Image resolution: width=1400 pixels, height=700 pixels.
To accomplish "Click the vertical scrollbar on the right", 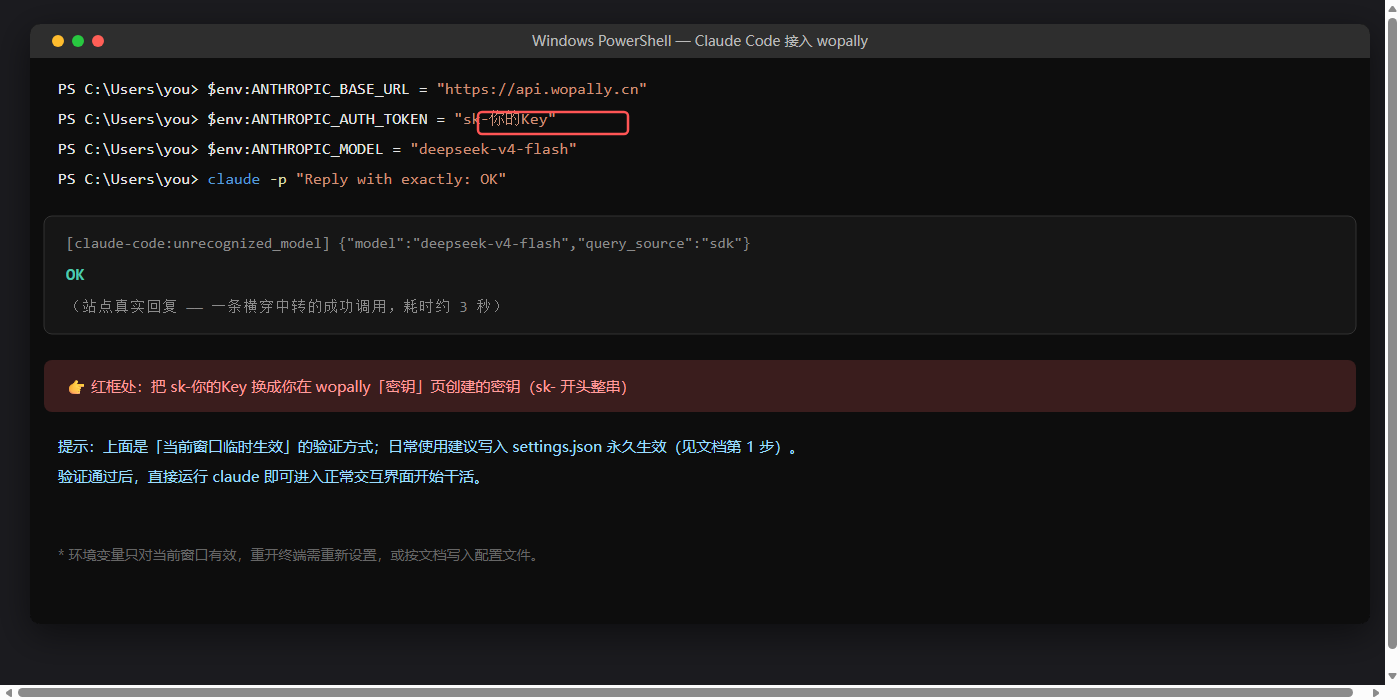I will point(1391,331).
